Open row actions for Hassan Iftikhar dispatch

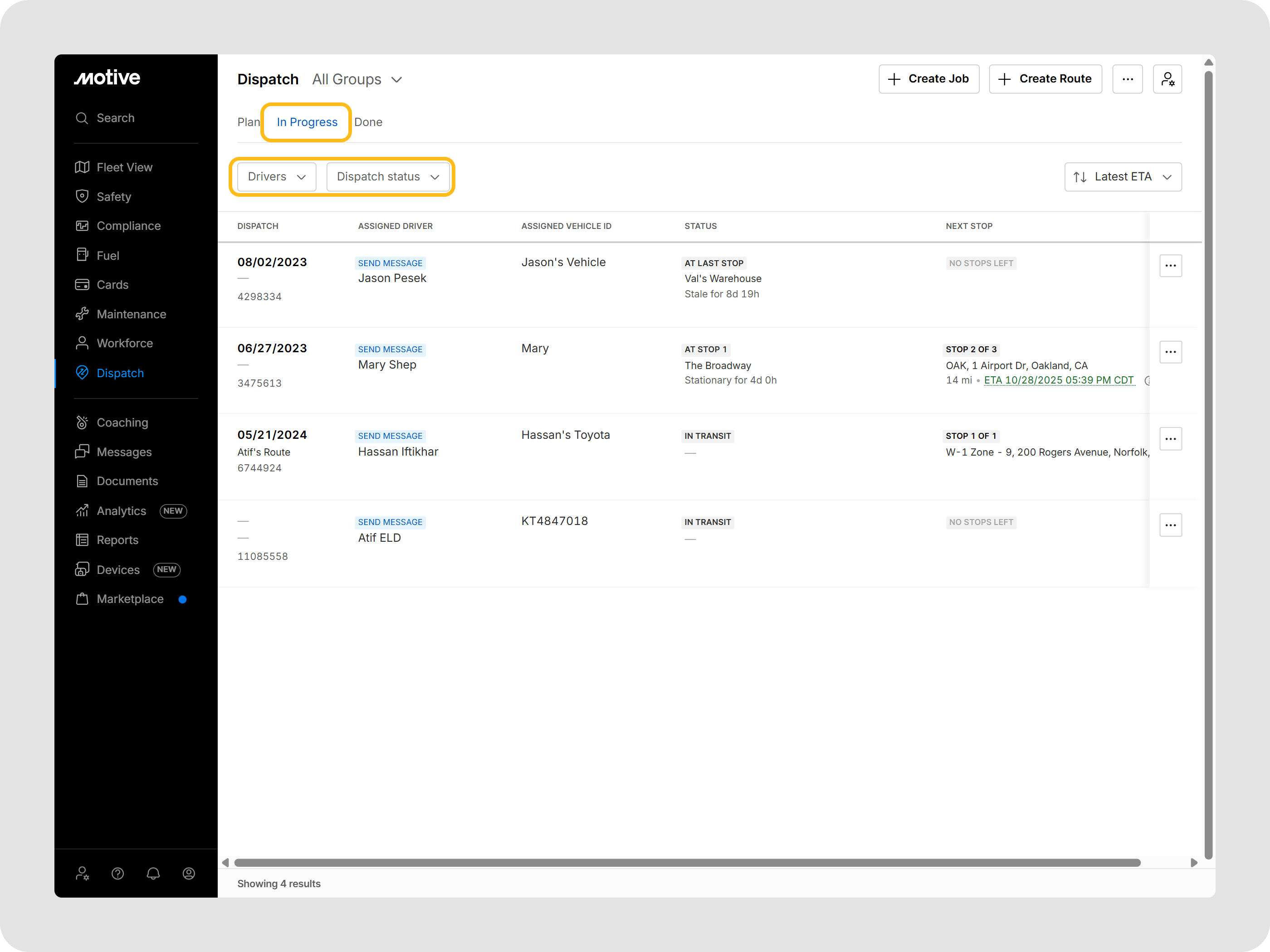(x=1170, y=439)
